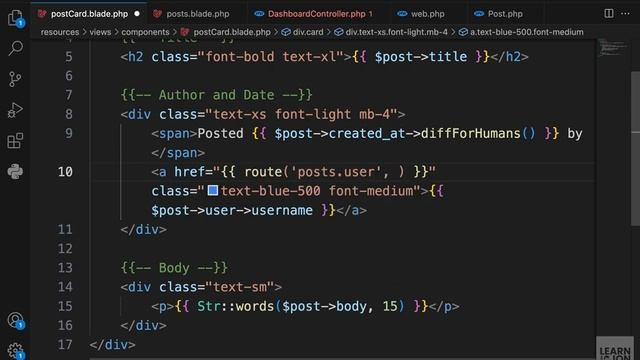Viewport: 640px width, 360px height.
Task: Click font-medium in the anchor class
Action: pos(371,191)
